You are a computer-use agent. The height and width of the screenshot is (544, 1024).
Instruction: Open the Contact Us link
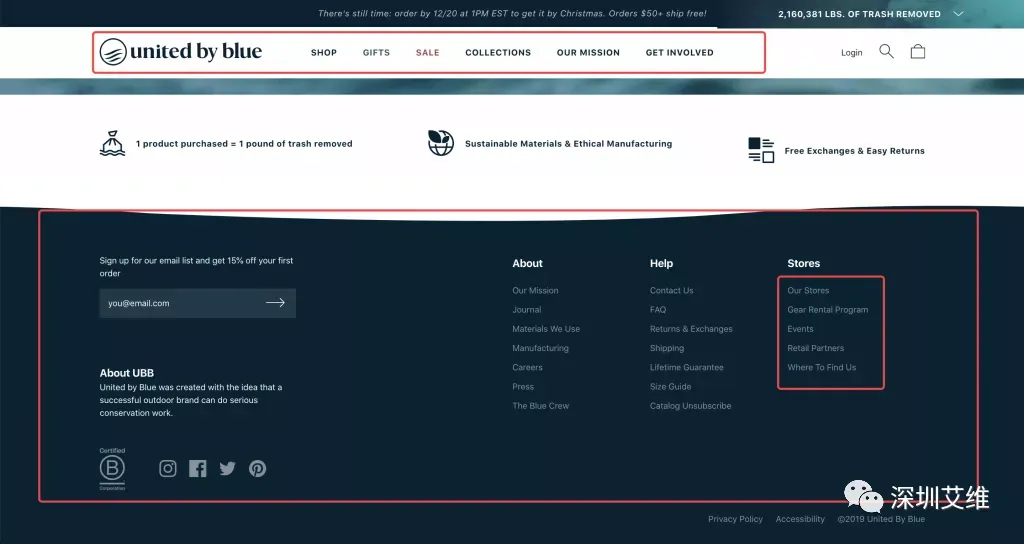(x=671, y=291)
